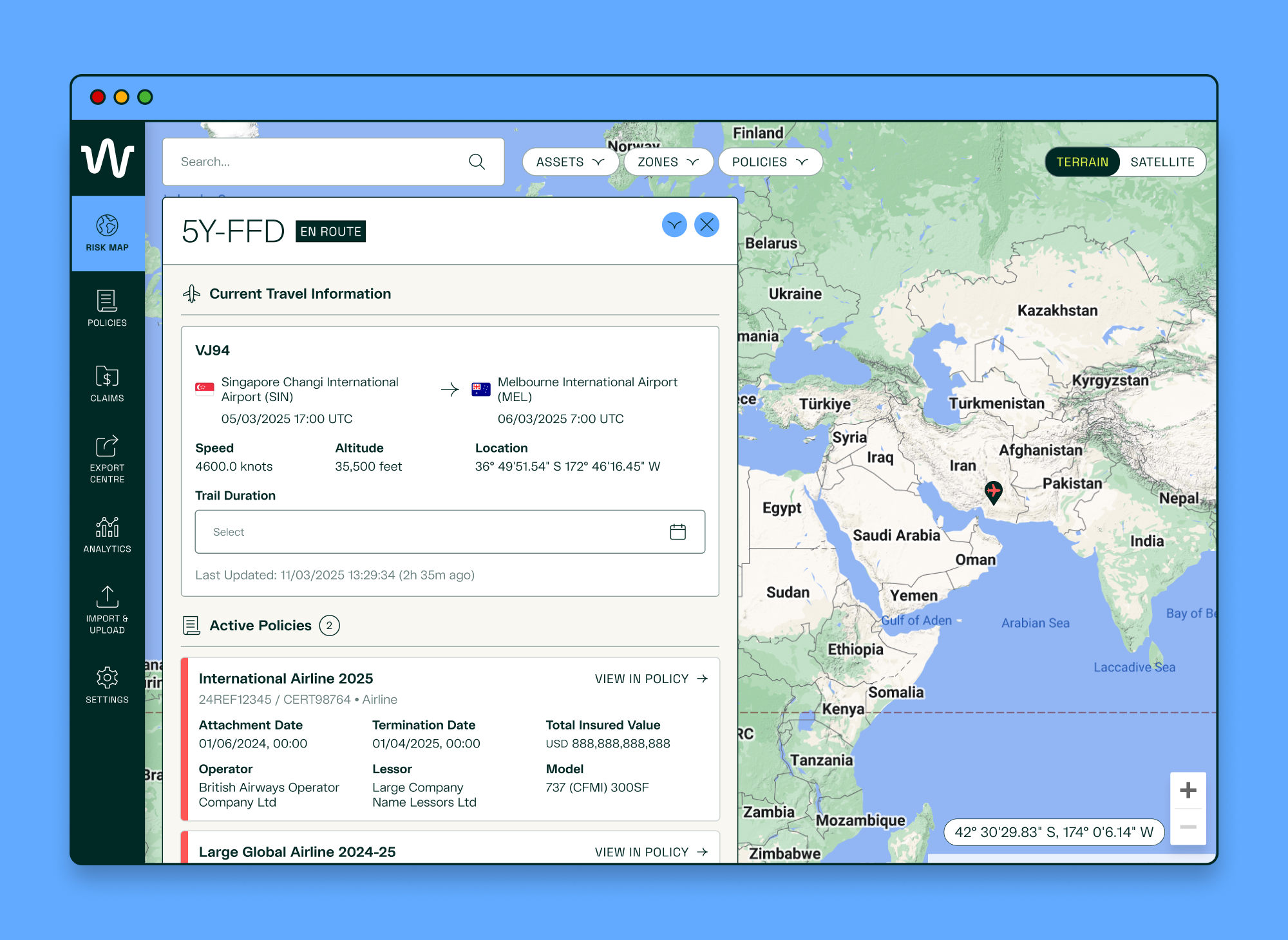Click the attachment date 01/06/2024, 00:00
This screenshot has height=940, width=1288.
point(253,744)
